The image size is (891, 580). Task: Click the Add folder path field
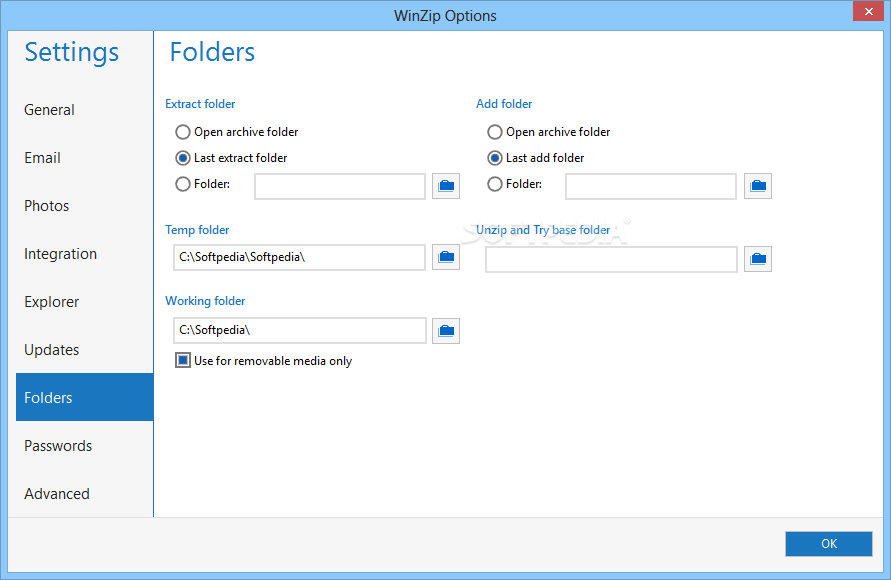[x=651, y=186]
